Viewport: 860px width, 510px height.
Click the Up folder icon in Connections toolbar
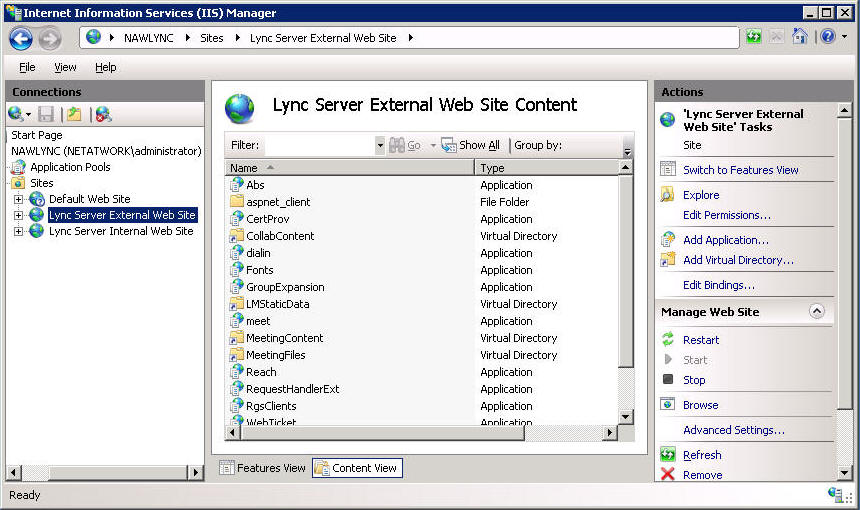point(74,114)
